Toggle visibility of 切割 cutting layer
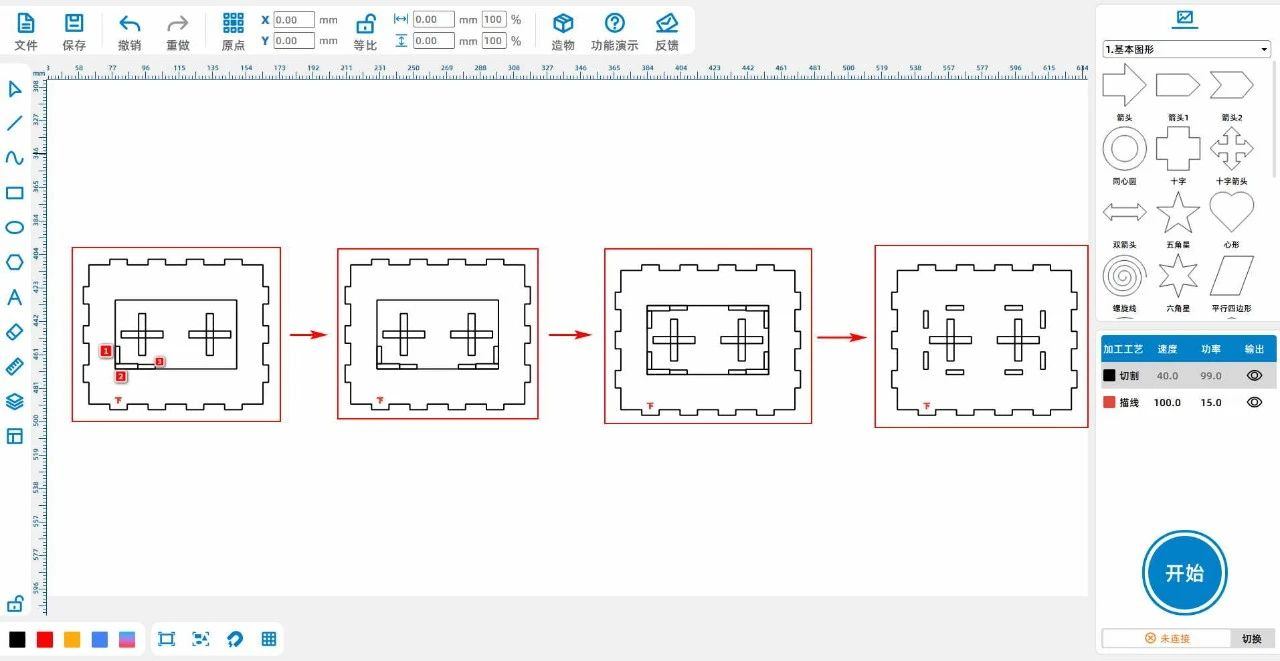 (1254, 376)
